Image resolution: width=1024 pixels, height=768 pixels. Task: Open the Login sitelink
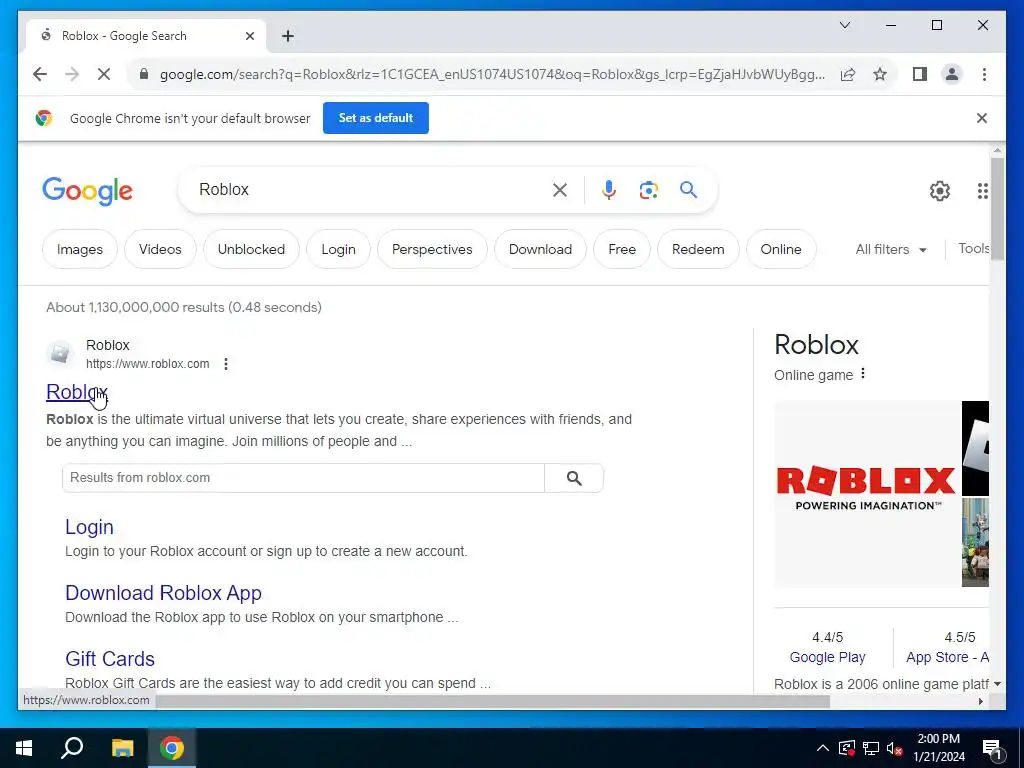pyautogui.click(x=89, y=527)
